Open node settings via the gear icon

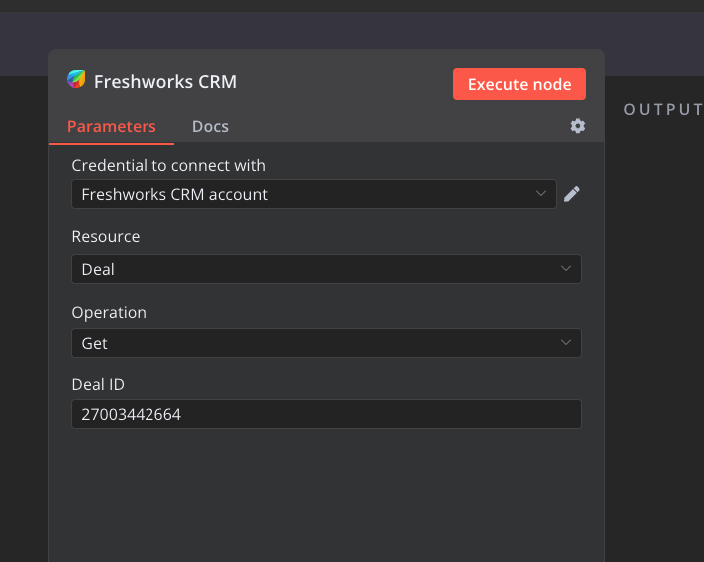coord(578,126)
